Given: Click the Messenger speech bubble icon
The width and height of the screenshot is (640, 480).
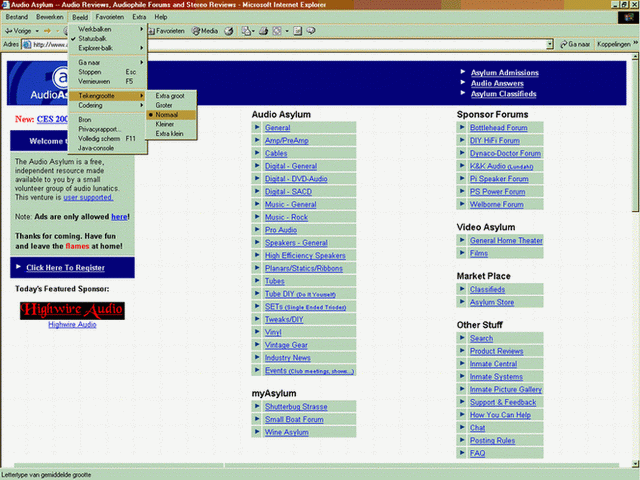Looking at the screenshot, I should tap(311, 31).
